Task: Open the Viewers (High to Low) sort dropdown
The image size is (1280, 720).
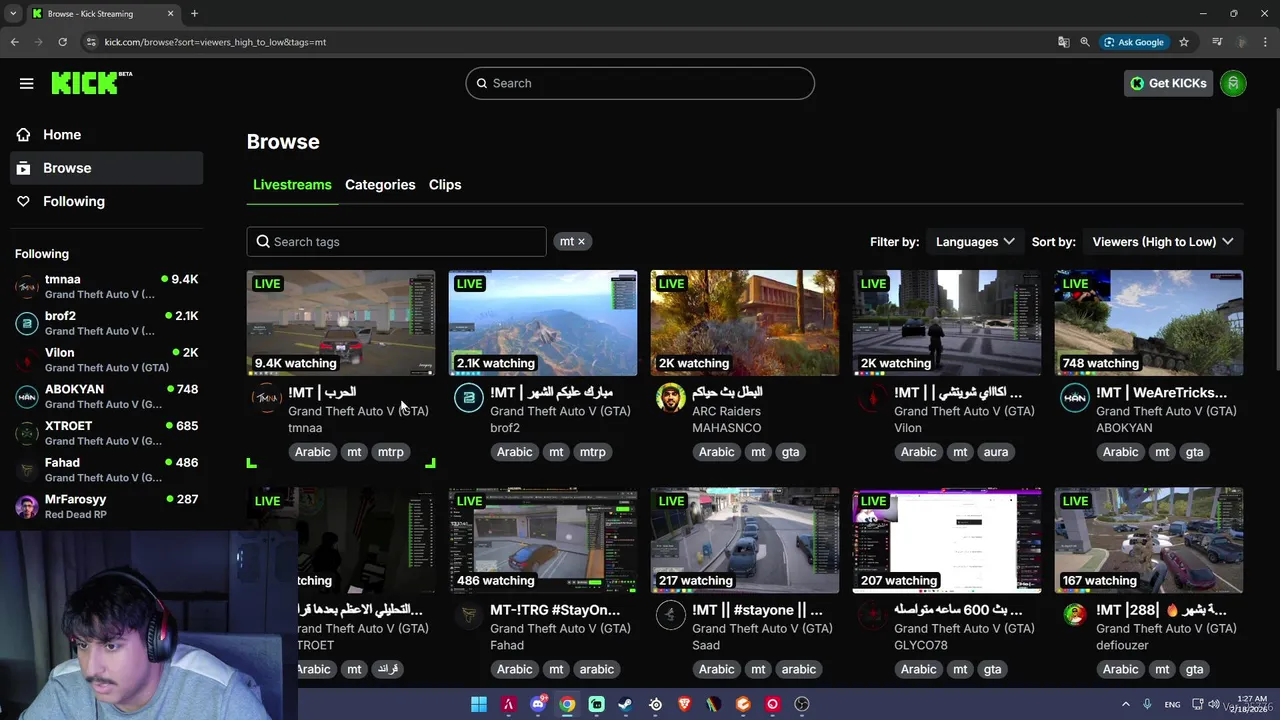Action: [1163, 241]
